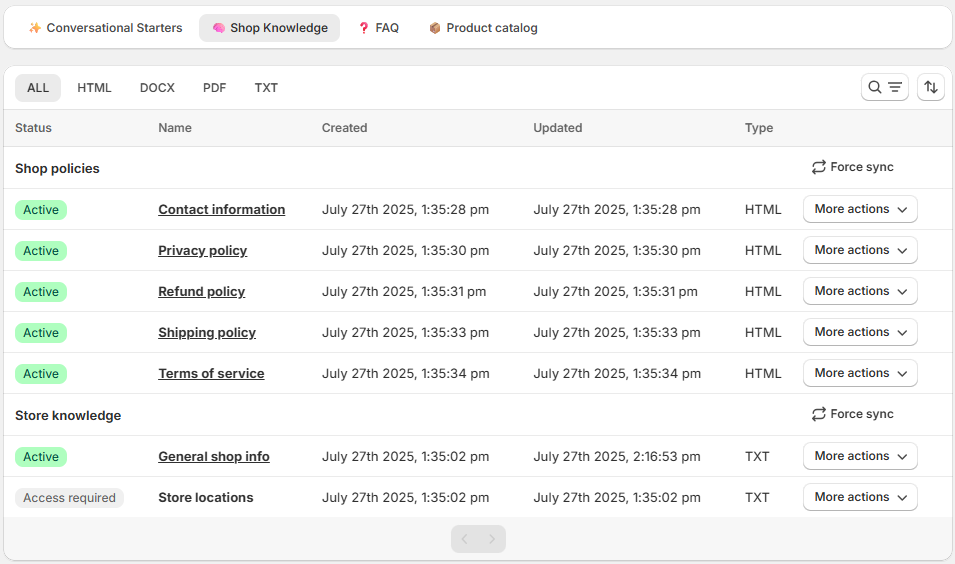The width and height of the screenshot is (955, 564).
Task: Expand More actions for Contact information
Action: 860,209
